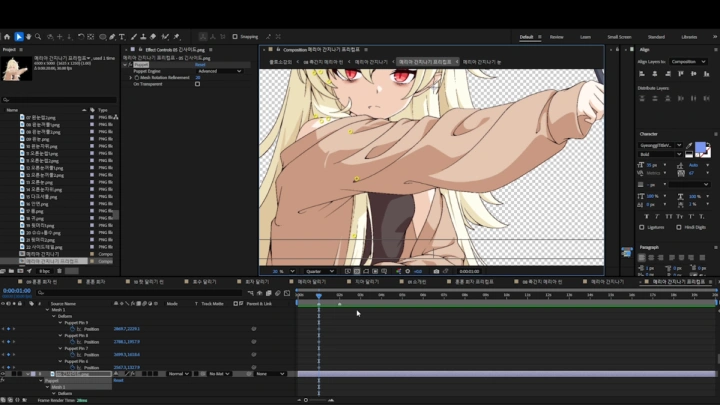Align layers to top edge
Screen dimensions: 720x405
(x=681, y=73)
